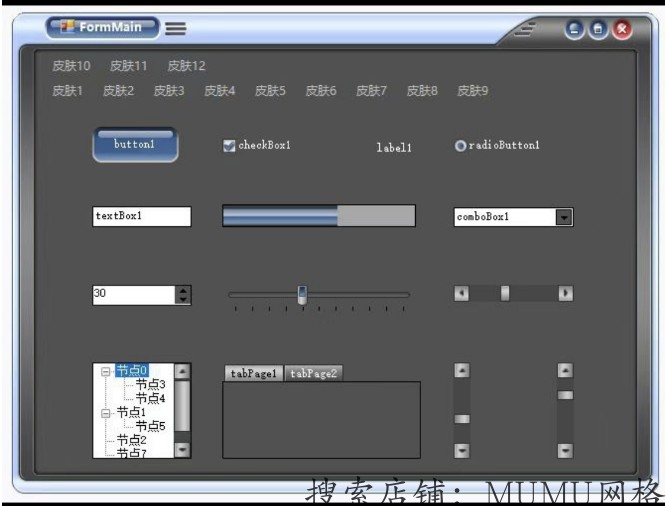Select the 皮肤5 skin option
Viewport: 666px width, 506px height.
(x=270, y=90)
